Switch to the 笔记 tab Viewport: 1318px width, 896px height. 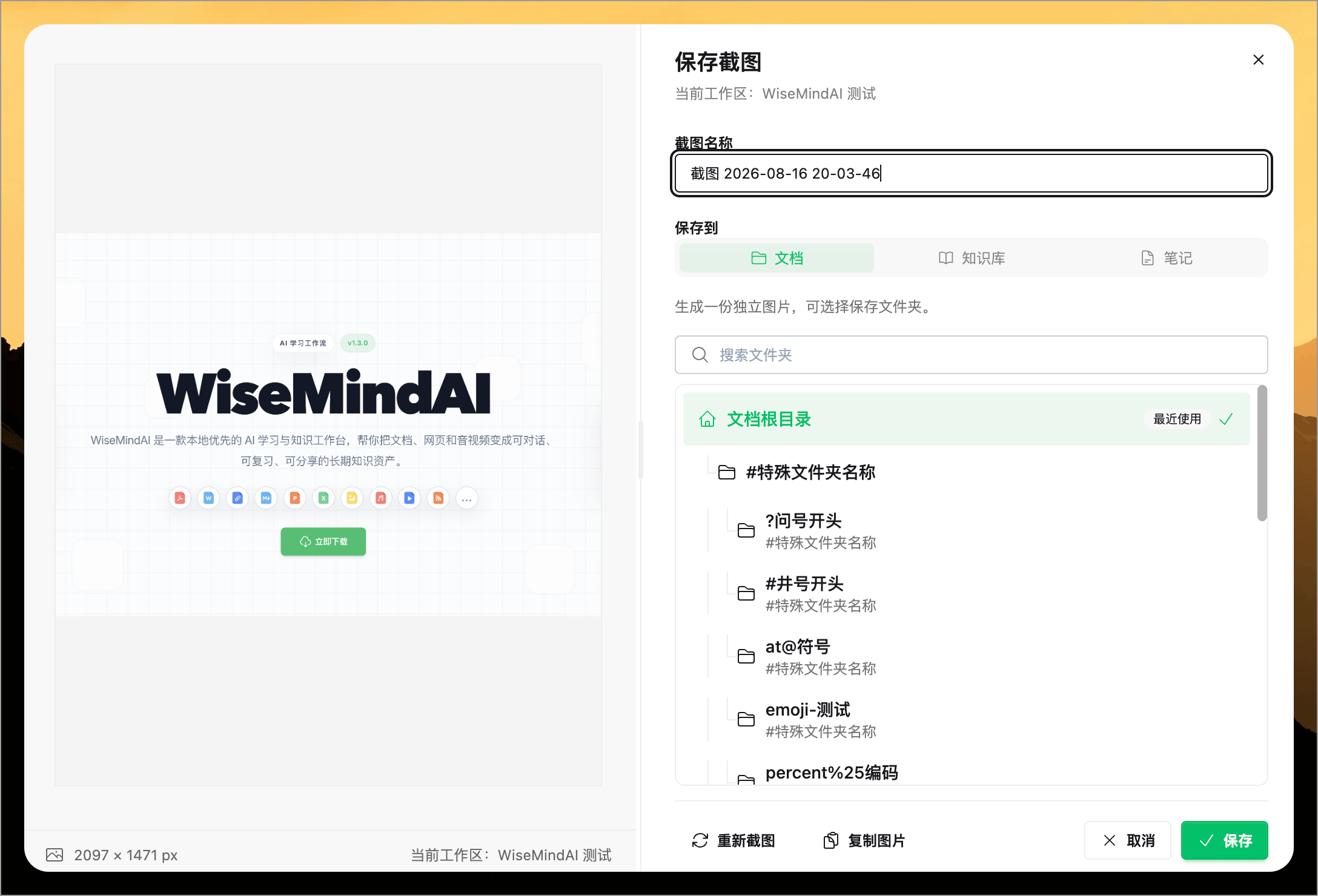point(1167,259)
